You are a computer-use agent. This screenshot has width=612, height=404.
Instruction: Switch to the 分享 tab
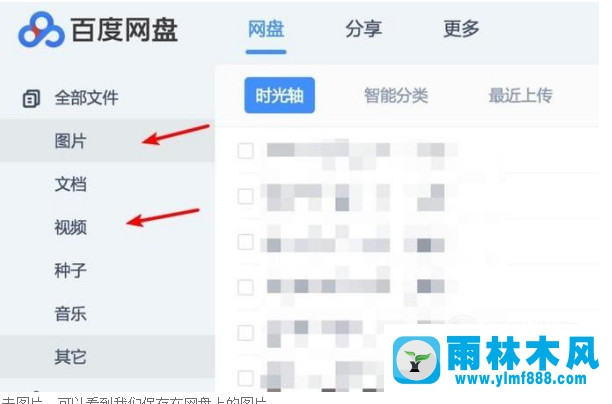coord(363,29)
